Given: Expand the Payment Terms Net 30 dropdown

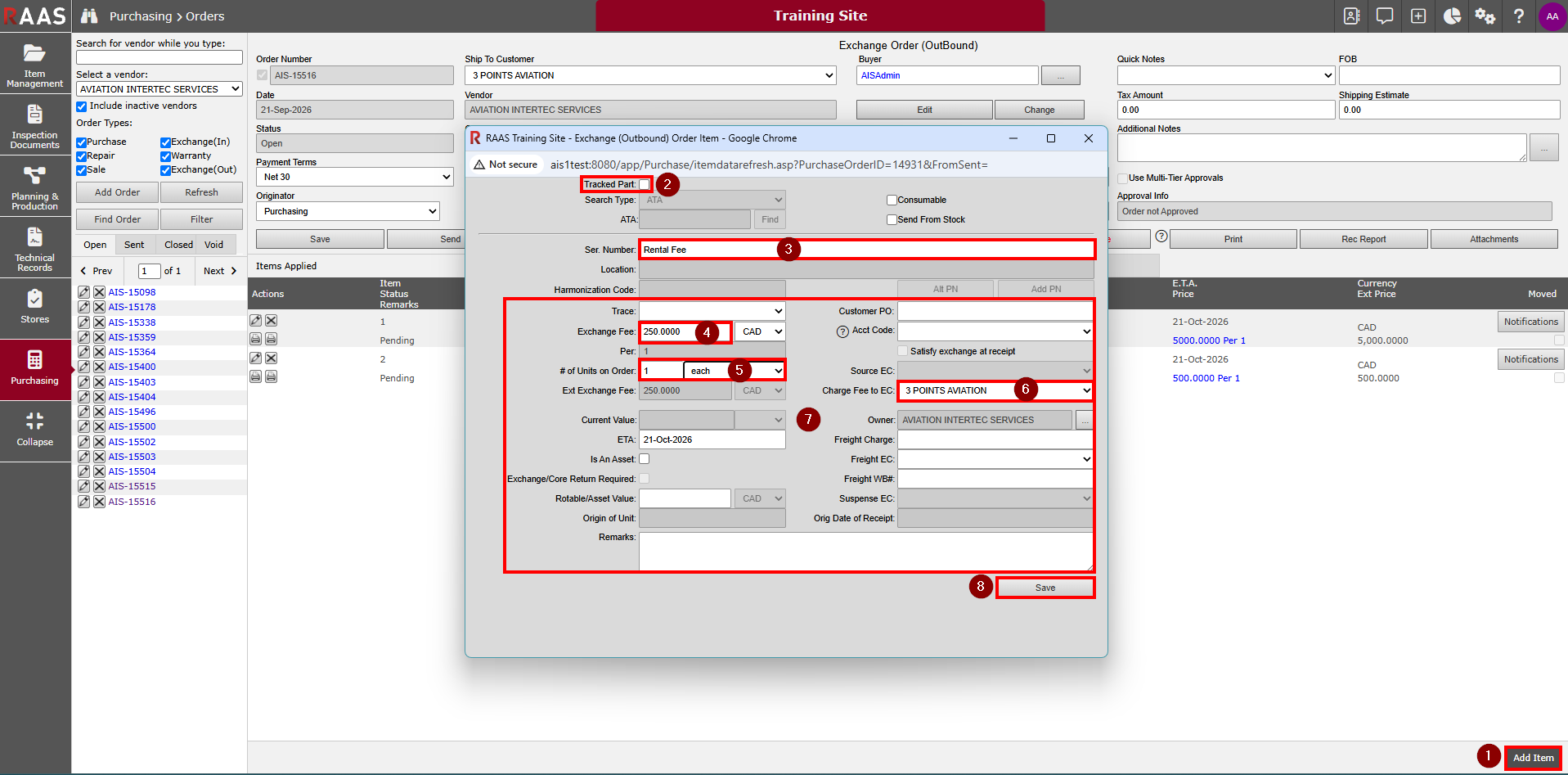Looking at the screenshot, I should click(355, 177).
